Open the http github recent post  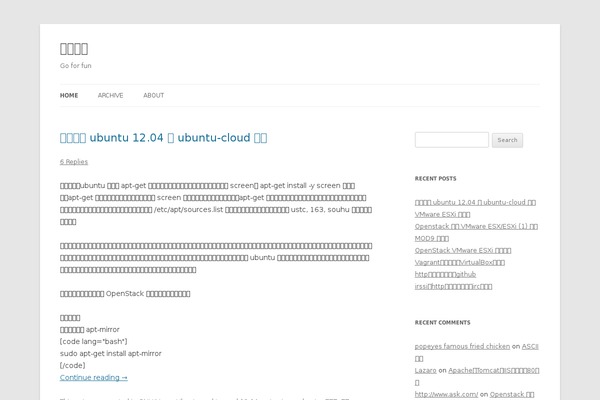coord(445,274)
